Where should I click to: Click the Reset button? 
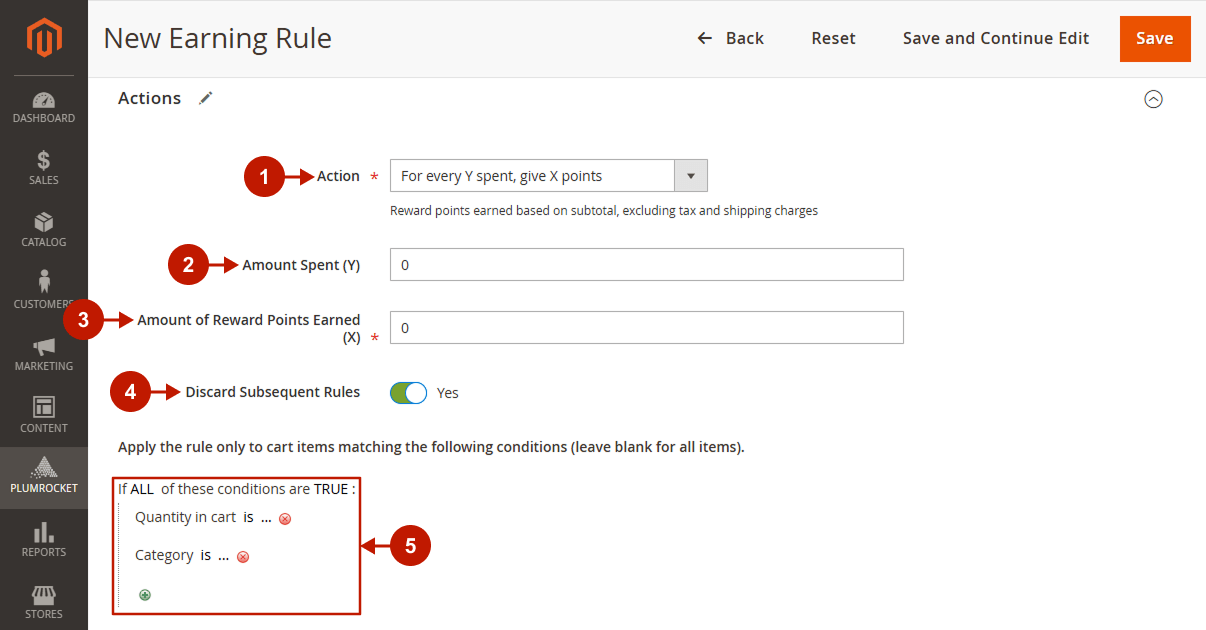coord(833,38)
